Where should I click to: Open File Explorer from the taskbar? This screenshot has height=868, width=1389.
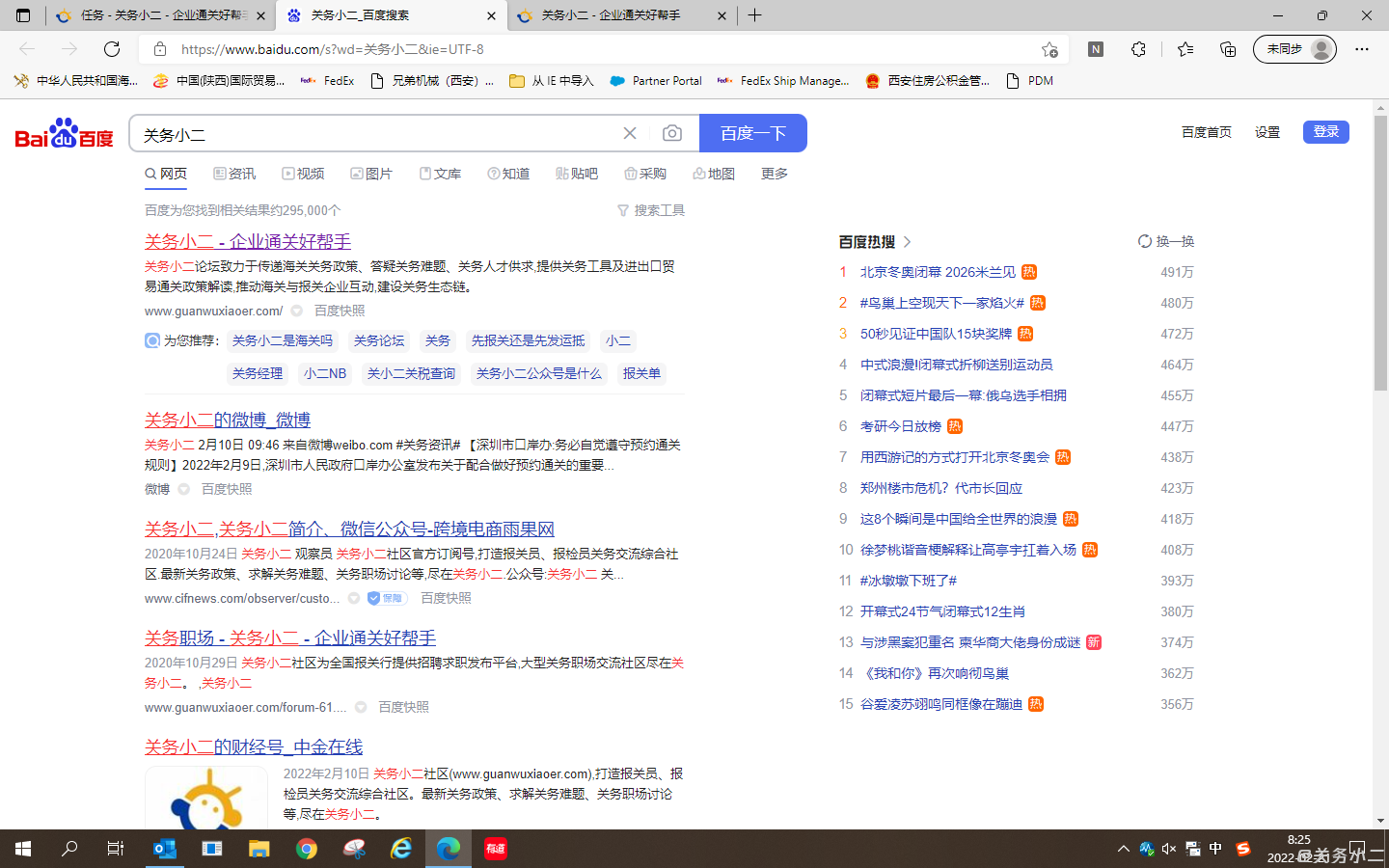coord(259,849)
